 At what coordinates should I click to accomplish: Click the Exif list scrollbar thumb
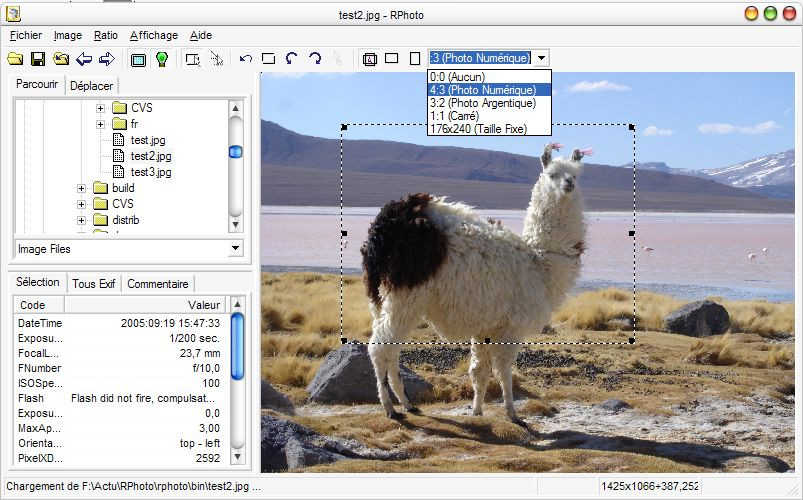(237, 346)
